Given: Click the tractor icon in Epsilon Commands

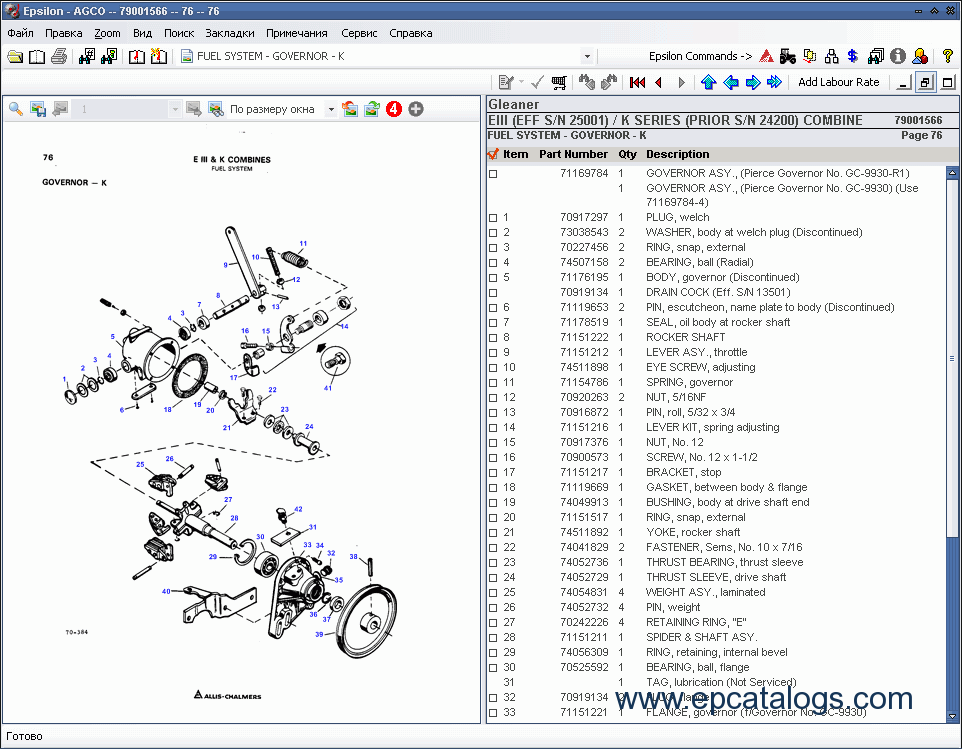Looking at the screenshot, I should 787,57.
